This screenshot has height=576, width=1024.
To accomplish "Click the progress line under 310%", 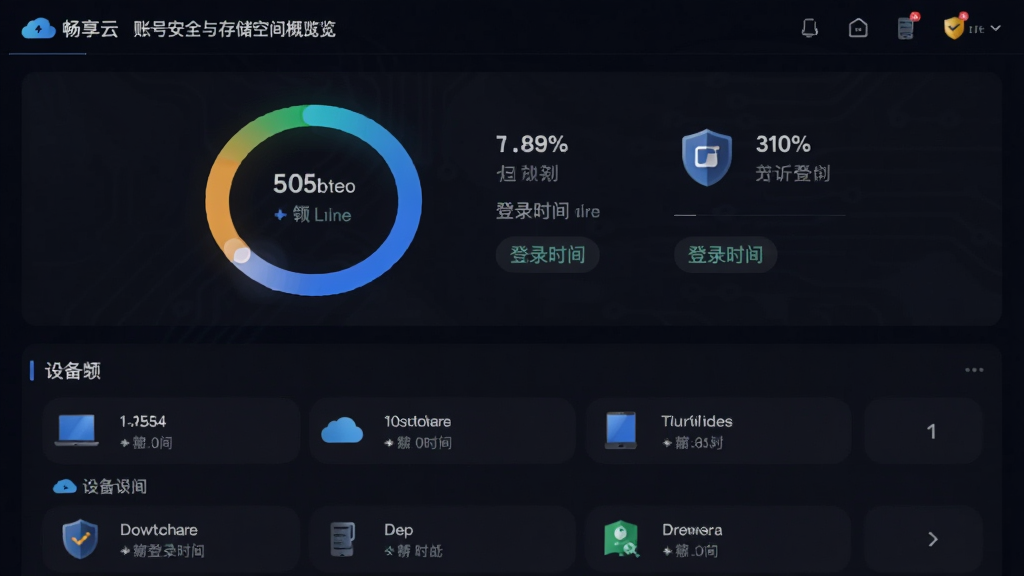I will [x=760, y=214].
